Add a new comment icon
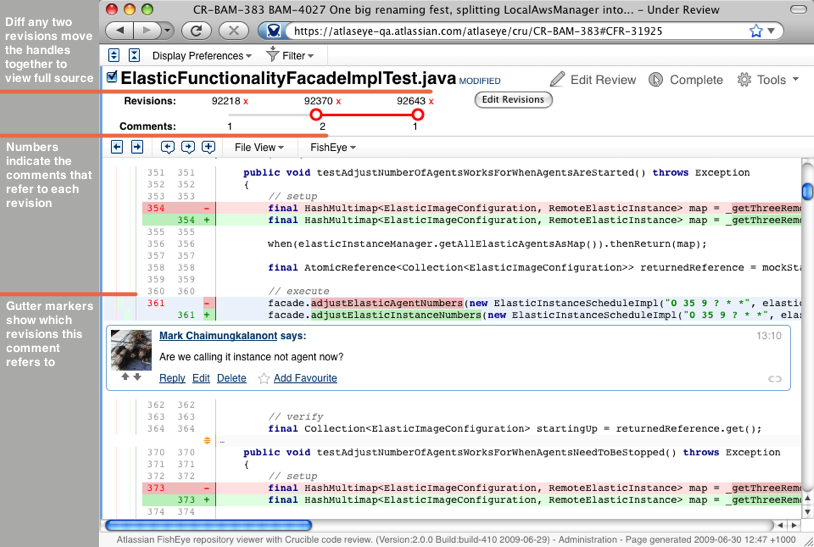This screenshot has height=547, width=814. pyautogui.click(x=208, y=147)
